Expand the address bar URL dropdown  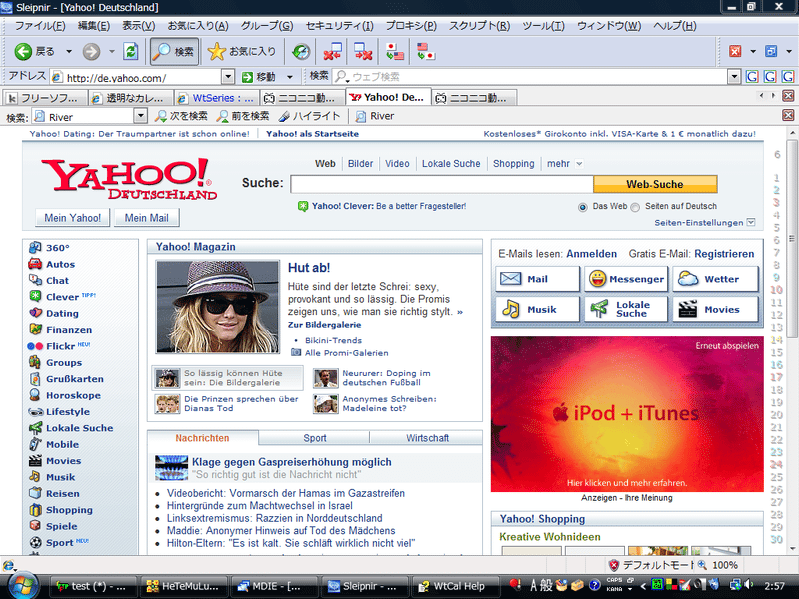pyautogui.click(x=228, y=77)
